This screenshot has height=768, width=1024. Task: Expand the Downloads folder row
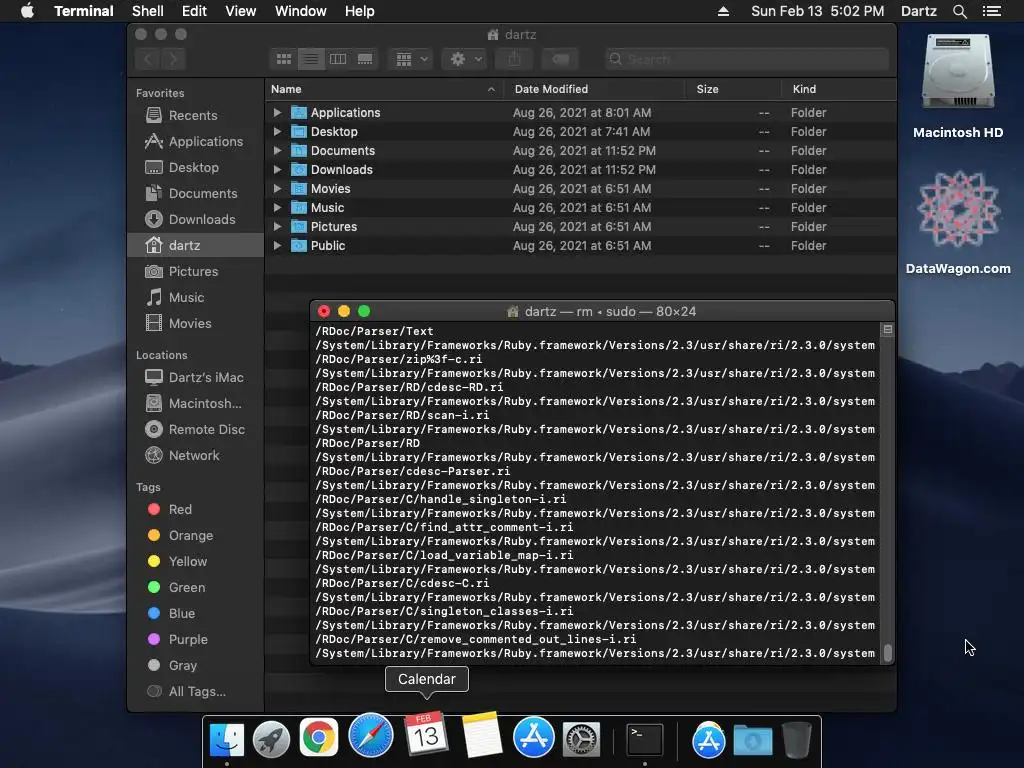coord(277,169)
